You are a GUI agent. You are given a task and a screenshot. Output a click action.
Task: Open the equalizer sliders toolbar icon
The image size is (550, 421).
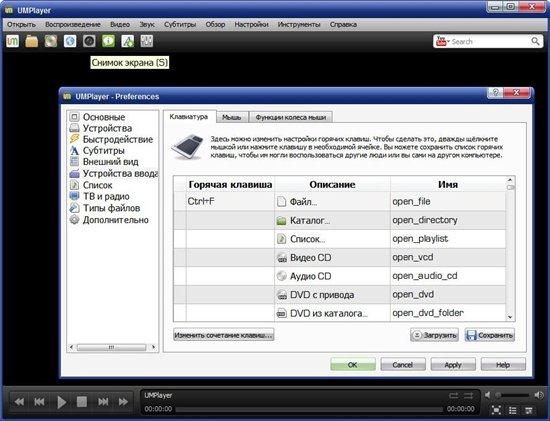point(147,41)
